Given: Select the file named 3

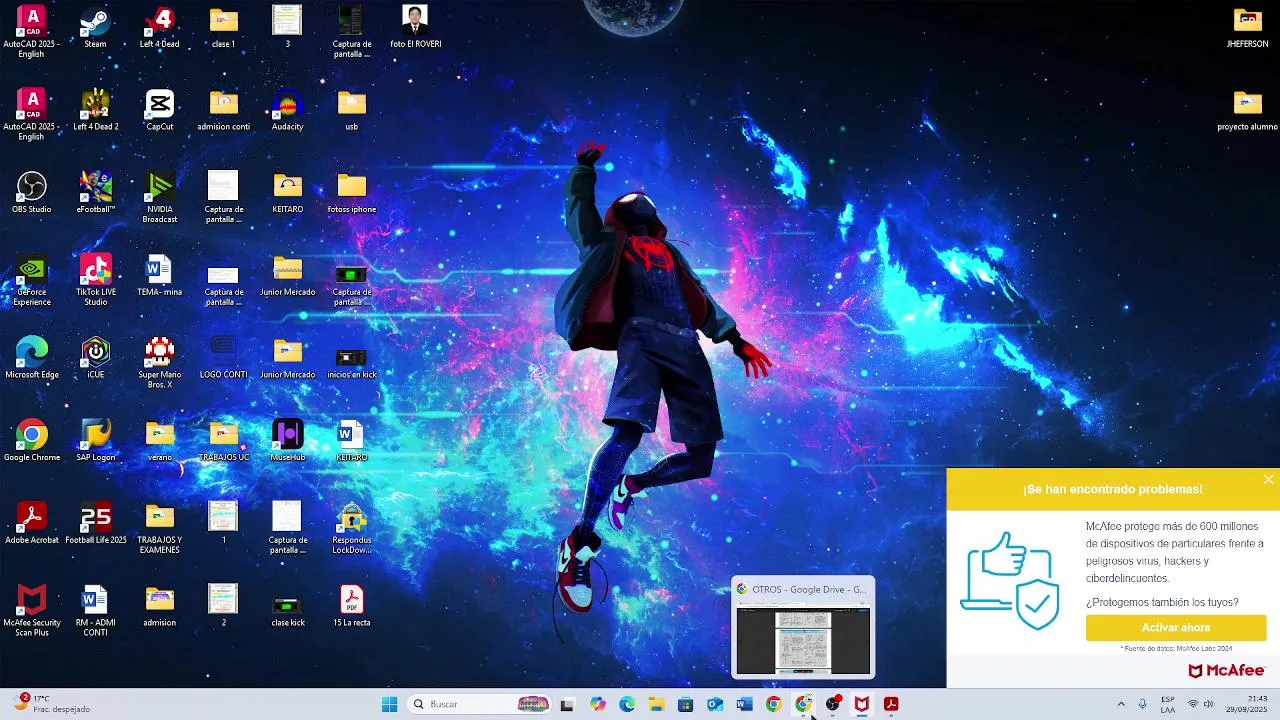Looking at the screenshot, I should tap(287, 27).
